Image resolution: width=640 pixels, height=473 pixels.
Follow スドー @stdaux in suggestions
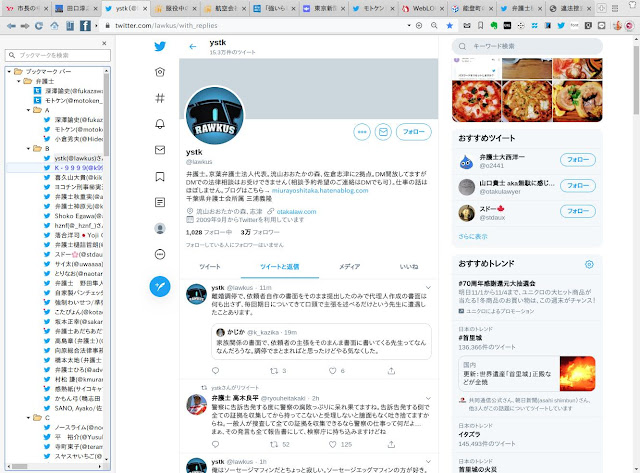(578, 211)
